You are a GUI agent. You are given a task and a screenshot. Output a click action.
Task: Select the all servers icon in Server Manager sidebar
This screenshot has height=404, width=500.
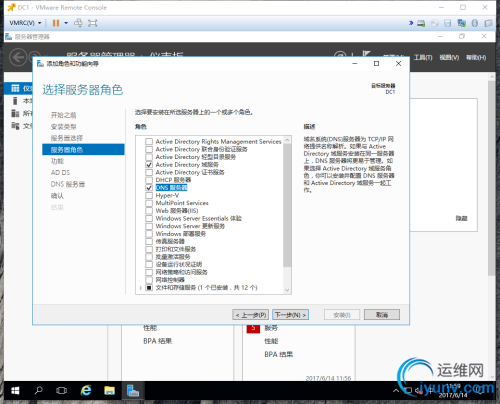(x=15, y=113)
